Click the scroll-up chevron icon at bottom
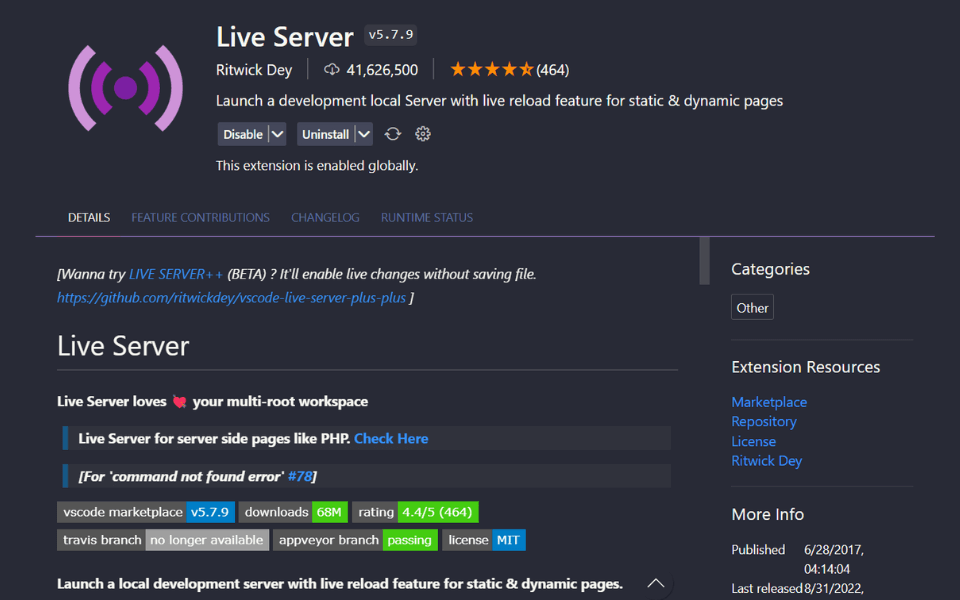The height and width of the screenshot is (600, 960). pyautogui.click(x=656, y=583)
